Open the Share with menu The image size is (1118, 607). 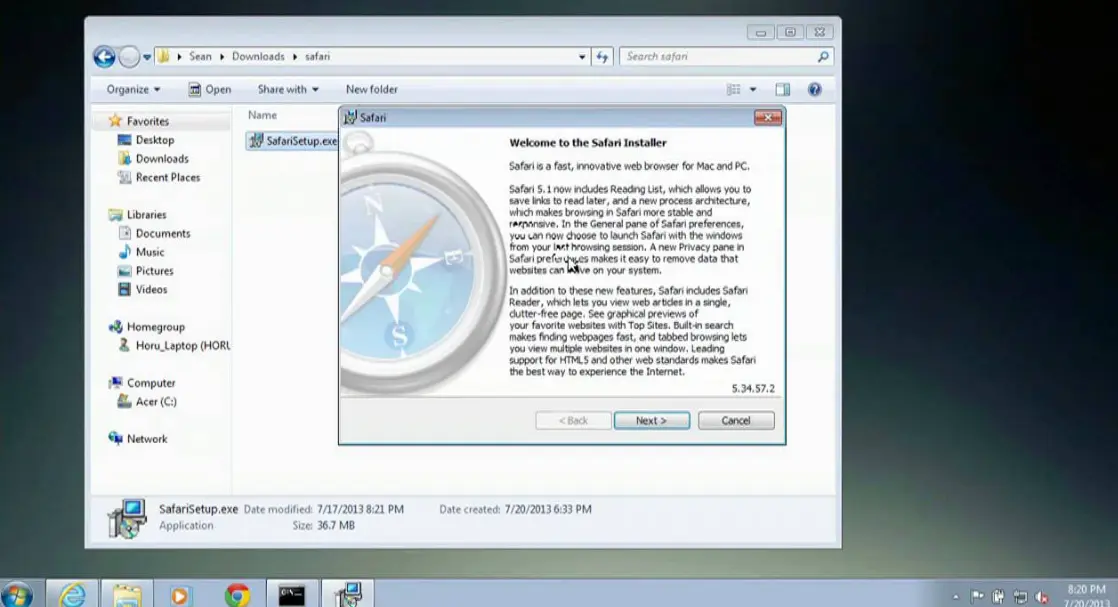tap(288, 89)
